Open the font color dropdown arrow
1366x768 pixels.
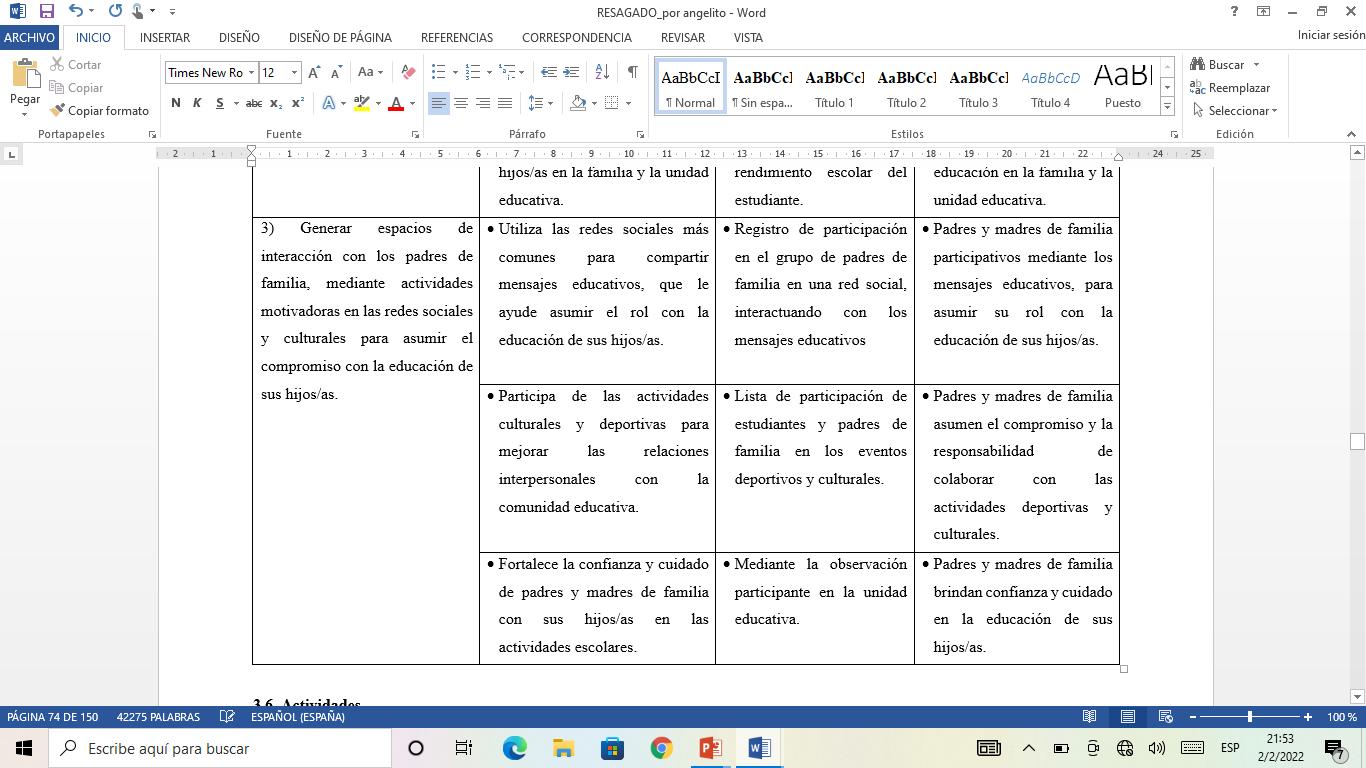click(412, 103)
